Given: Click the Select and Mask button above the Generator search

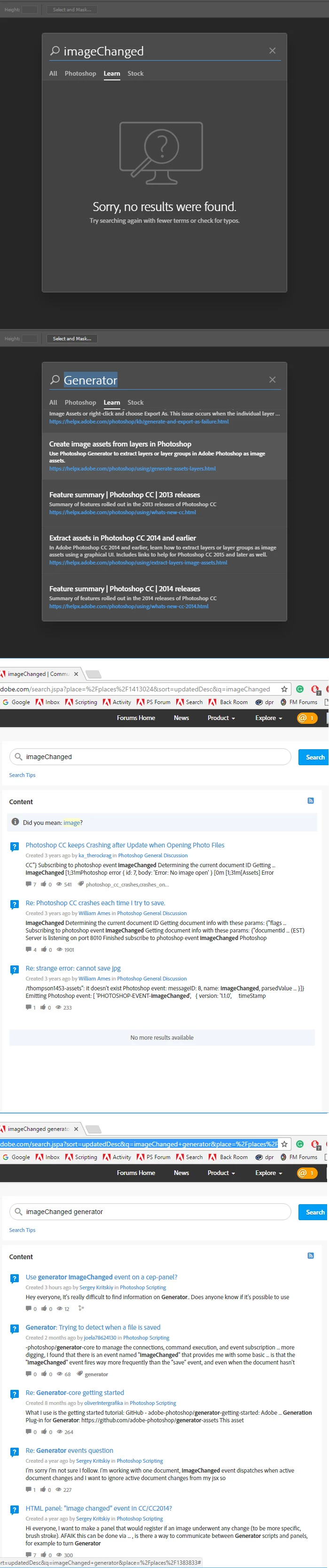Looking at the screenshot, I should (x=72, y=338).
